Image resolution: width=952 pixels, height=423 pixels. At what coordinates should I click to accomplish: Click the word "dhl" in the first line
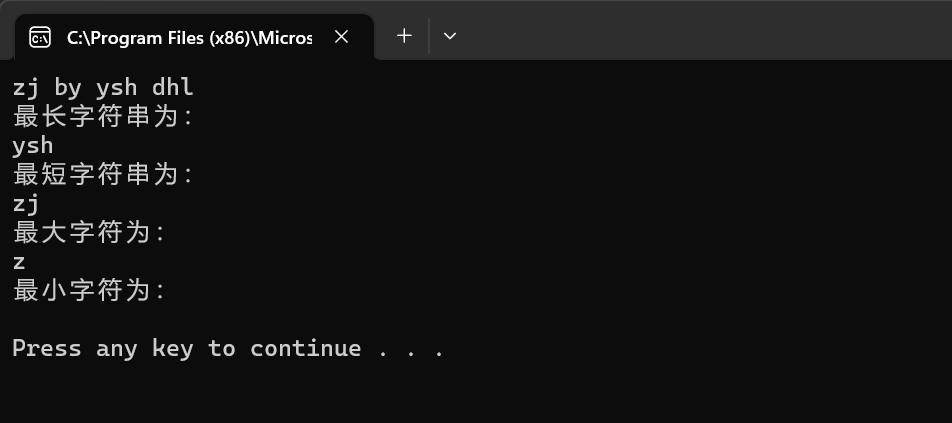pos(172,87)
